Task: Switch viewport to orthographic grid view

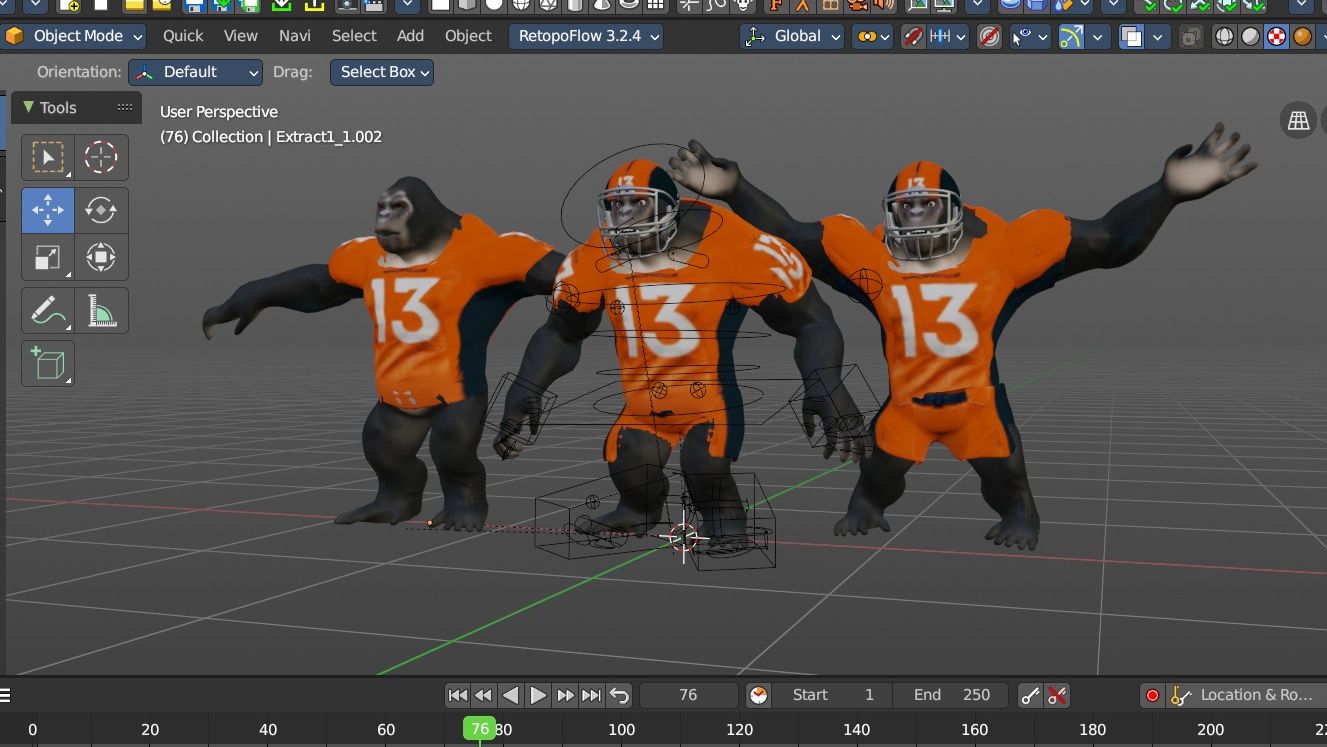Action: coord(1298,121)
